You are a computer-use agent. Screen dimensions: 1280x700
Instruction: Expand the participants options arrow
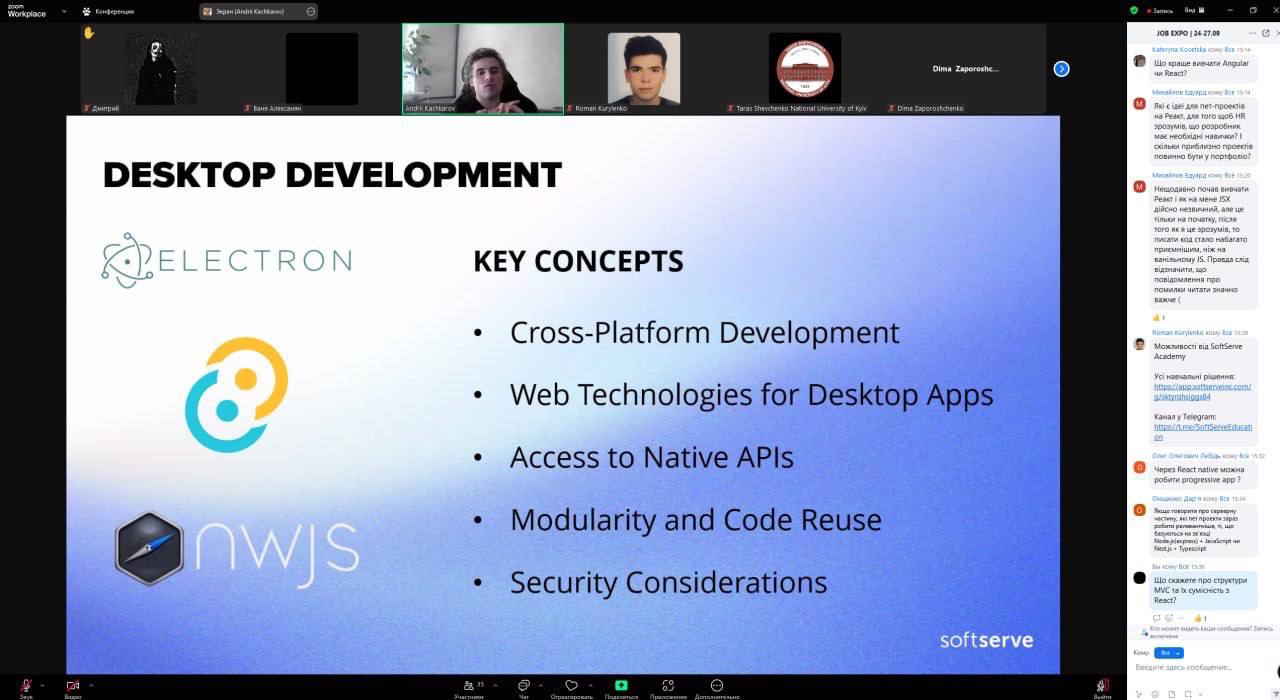pyautogui.click(x=494, y=685)
